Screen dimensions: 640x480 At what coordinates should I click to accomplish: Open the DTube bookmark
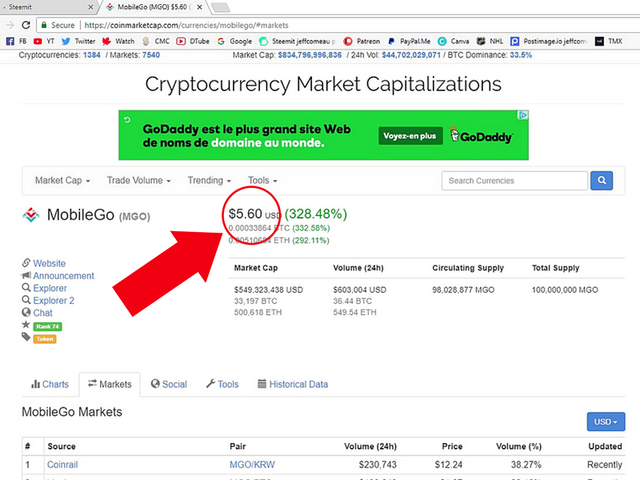coord(193,41)
